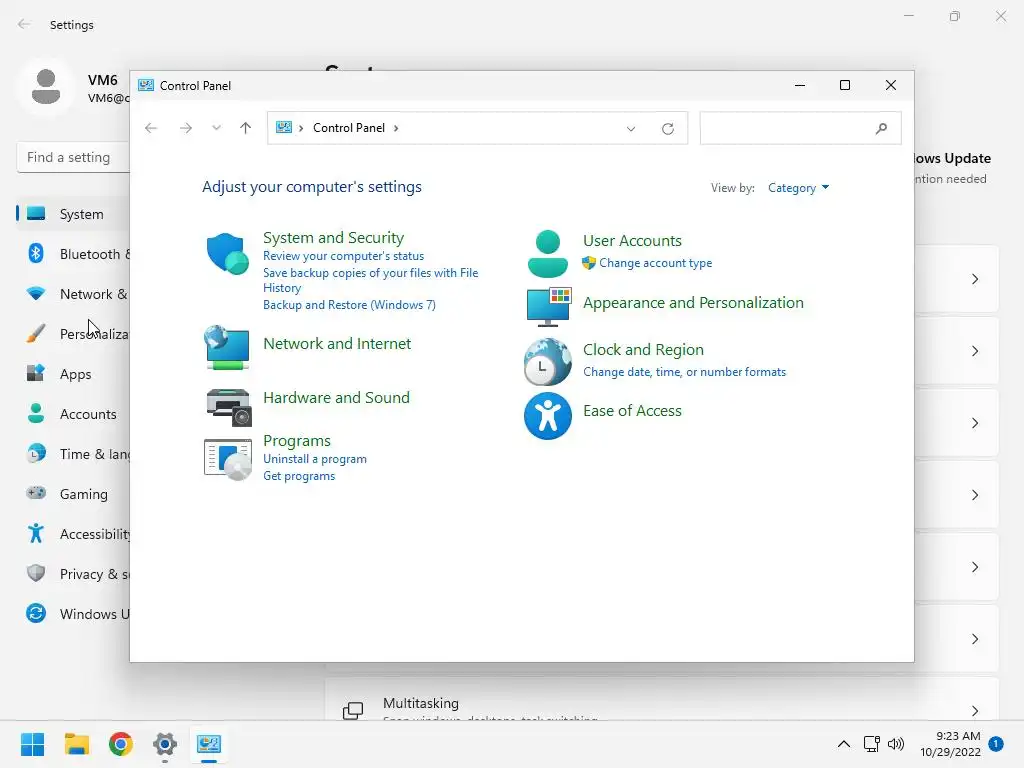
Task: Click Settings window back arrow
Action: [24, 24]
